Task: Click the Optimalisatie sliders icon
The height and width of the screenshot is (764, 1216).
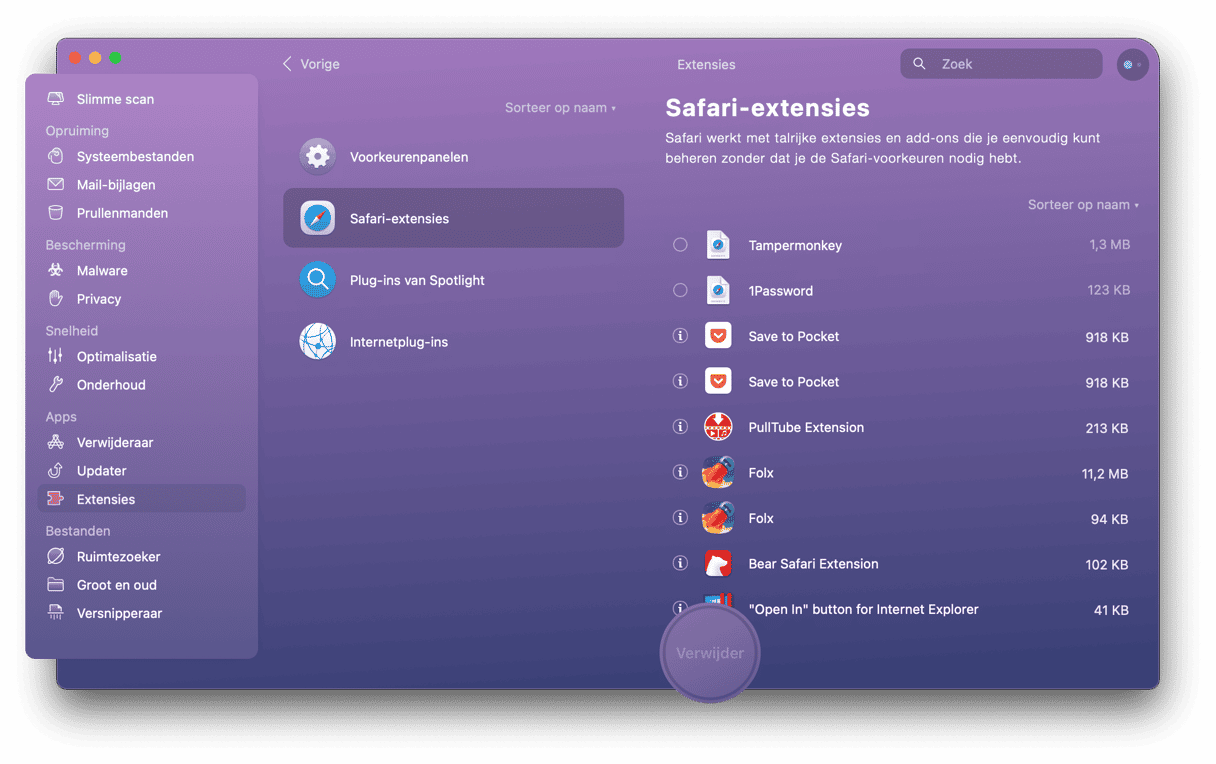Action: tap(56, 357)
